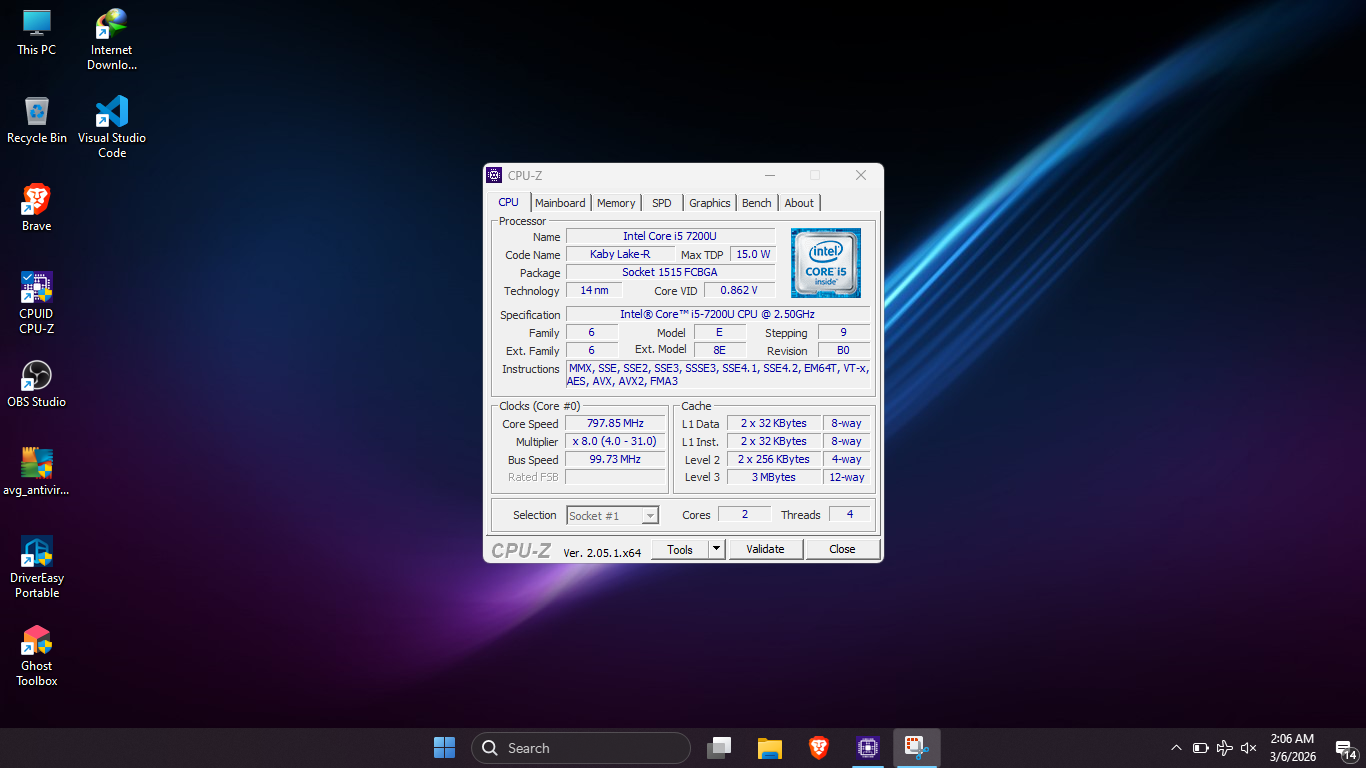Select avg_antivirus installer desktop icon
Screen dimensions: 1366x768
tap(37, 472)
